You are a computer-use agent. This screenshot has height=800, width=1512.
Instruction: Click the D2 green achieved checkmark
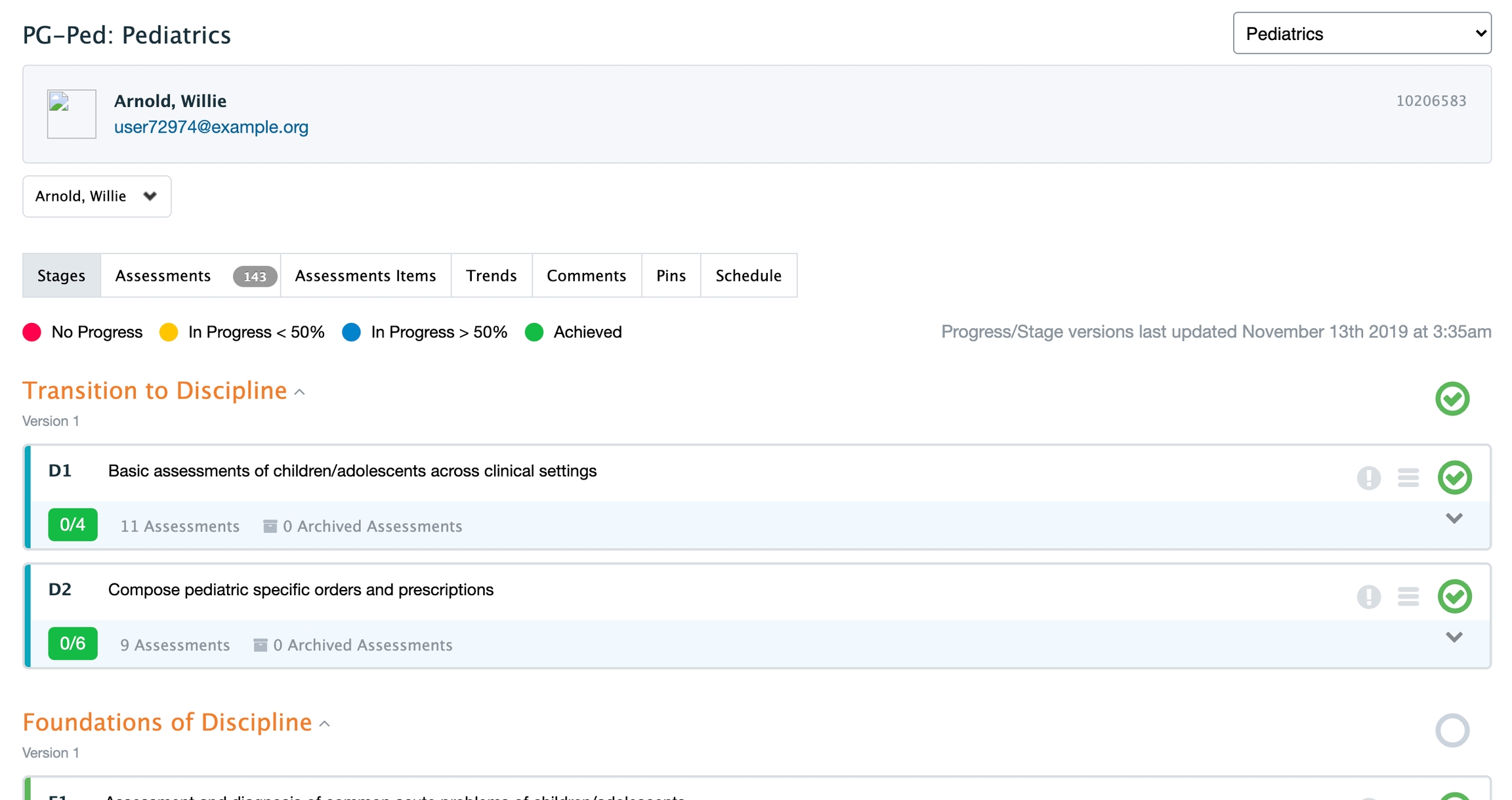pos(1454,596)
